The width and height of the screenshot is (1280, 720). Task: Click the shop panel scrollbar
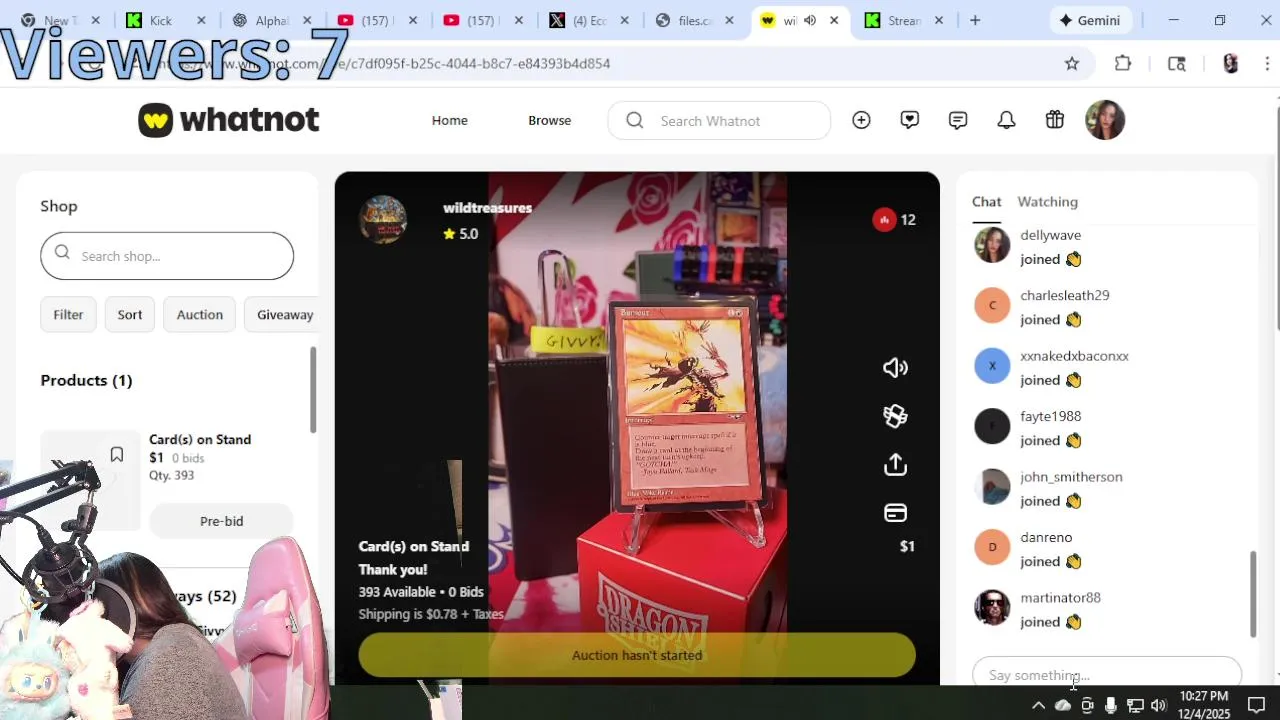[313, 390]
